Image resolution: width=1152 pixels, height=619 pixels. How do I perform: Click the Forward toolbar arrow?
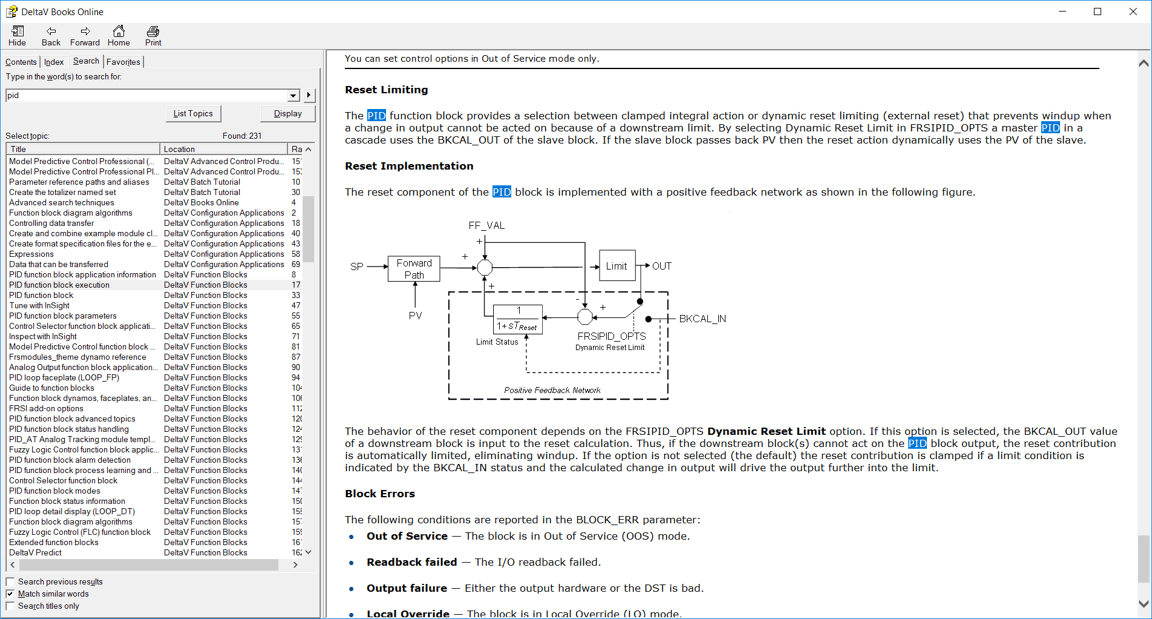tap(84, 35)
